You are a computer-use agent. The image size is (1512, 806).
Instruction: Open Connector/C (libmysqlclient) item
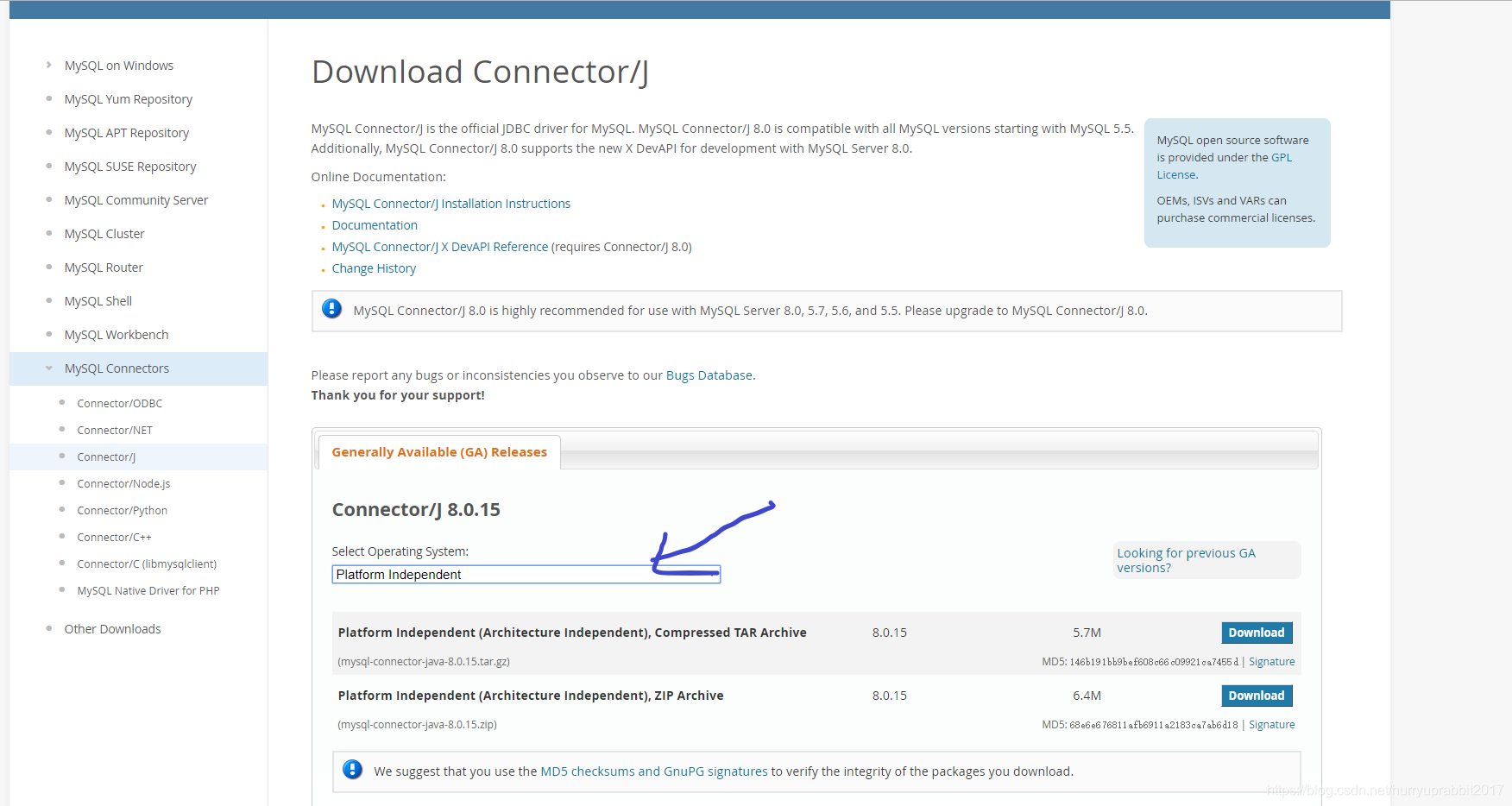coord(147,564)
